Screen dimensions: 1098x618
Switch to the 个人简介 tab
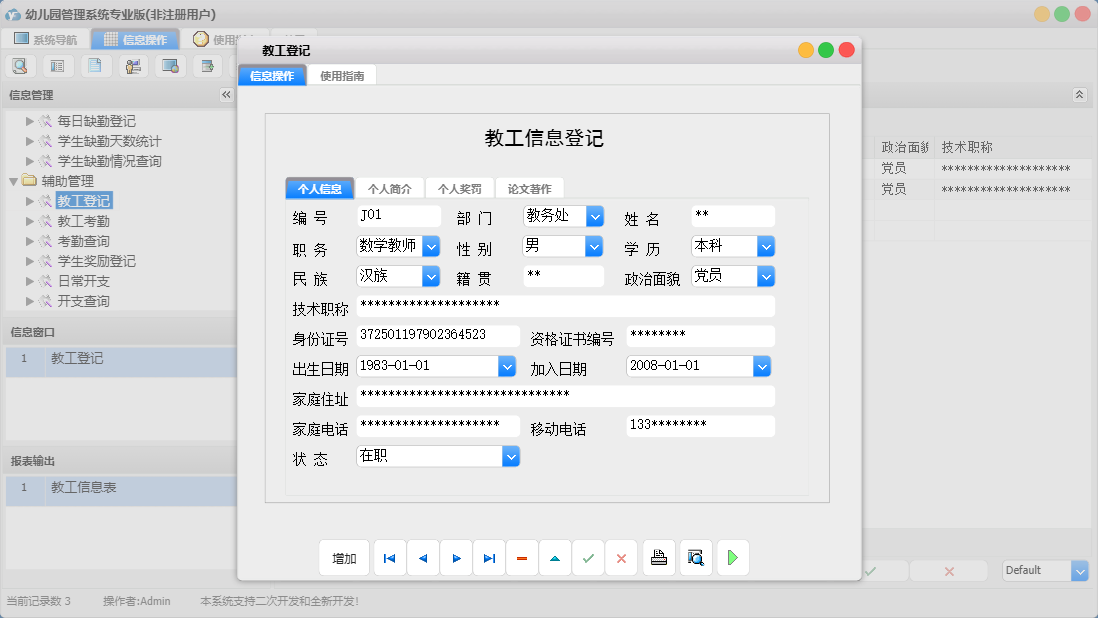coord(391,187)
